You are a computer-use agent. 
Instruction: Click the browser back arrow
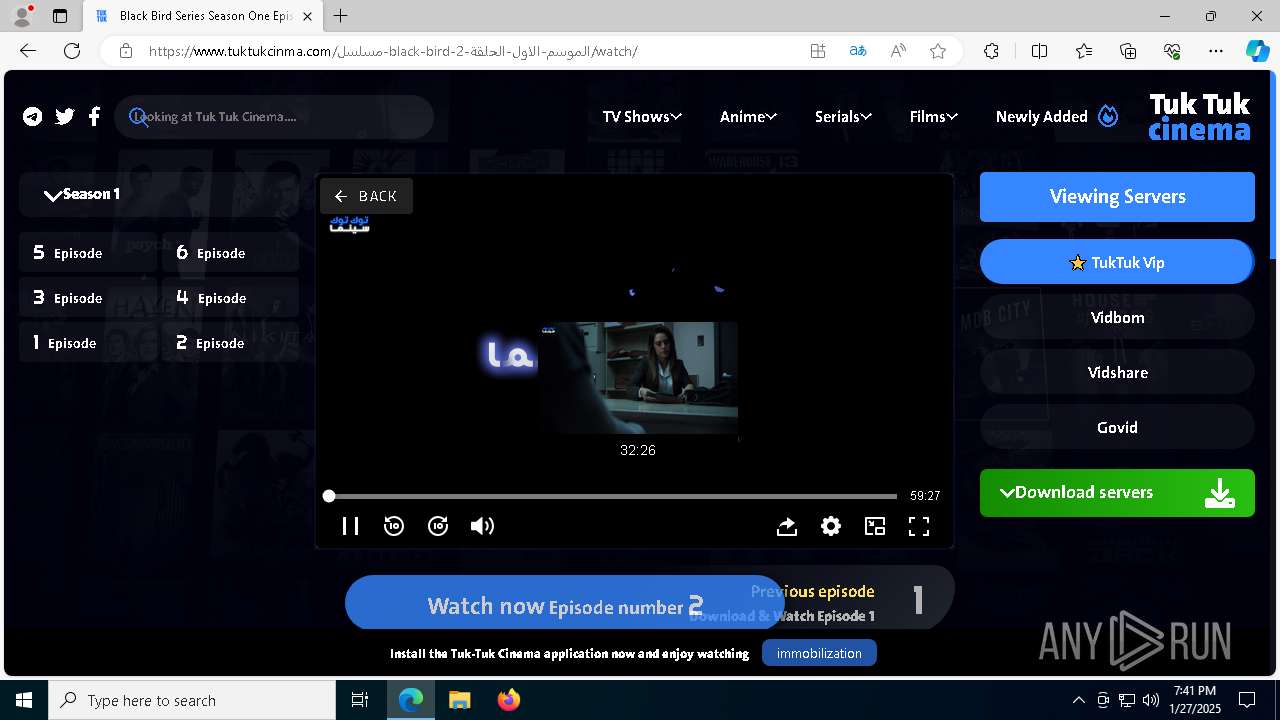click(x=28, y=51)
